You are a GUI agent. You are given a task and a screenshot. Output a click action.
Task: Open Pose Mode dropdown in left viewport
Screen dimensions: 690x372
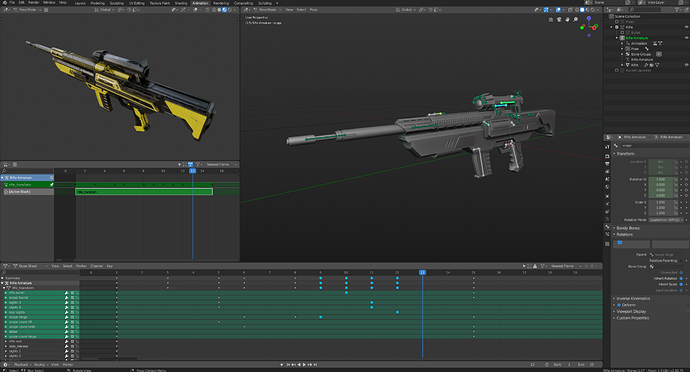(28, 9)
